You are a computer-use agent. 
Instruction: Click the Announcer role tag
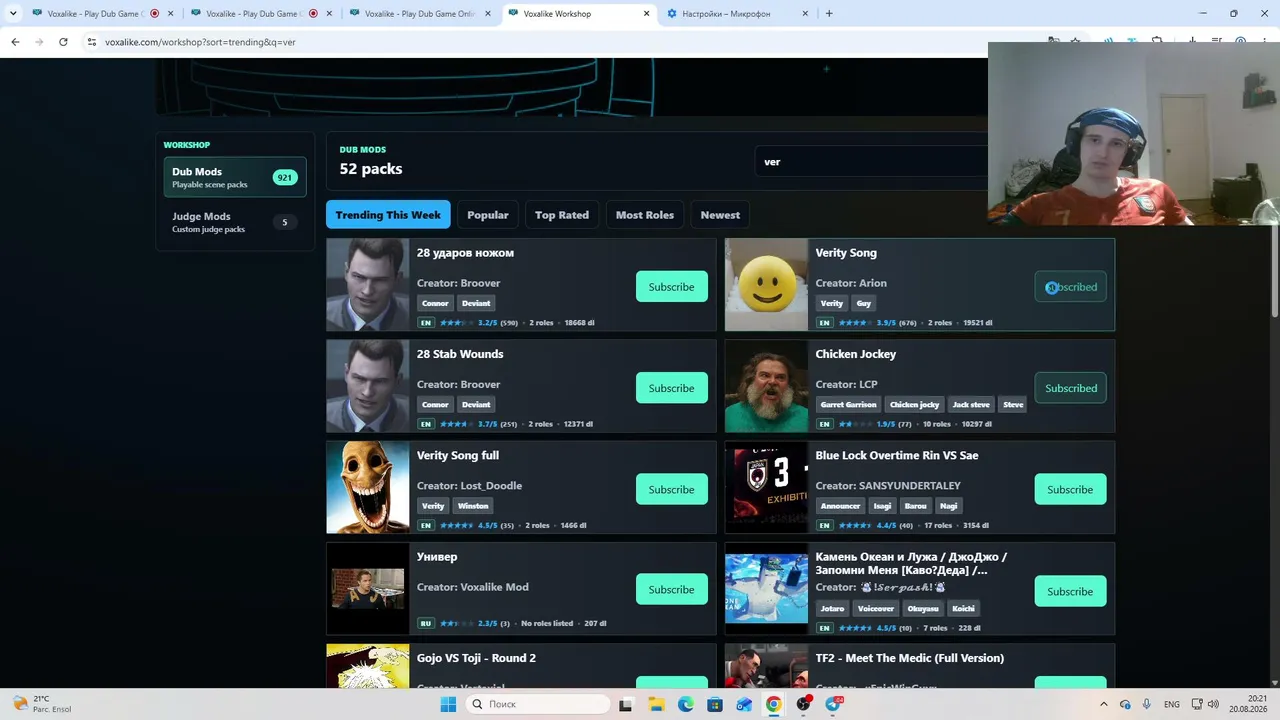coord(840,506)
